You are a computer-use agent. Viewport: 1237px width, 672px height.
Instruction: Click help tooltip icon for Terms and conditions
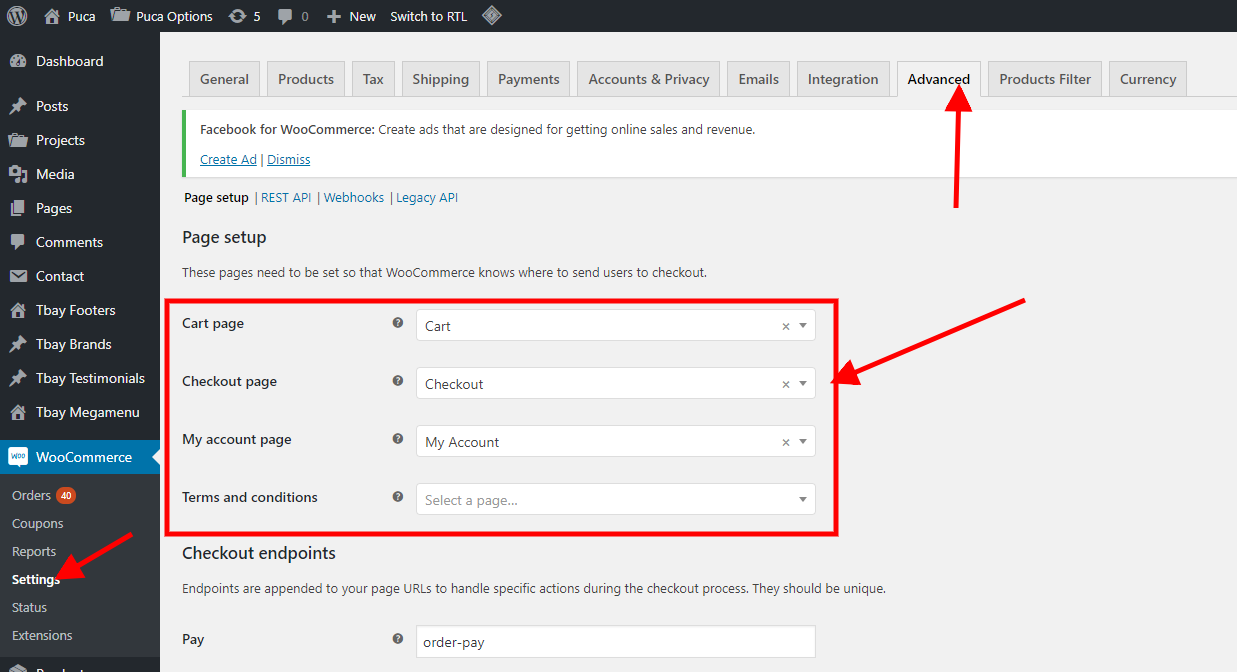tap(398, 497)
